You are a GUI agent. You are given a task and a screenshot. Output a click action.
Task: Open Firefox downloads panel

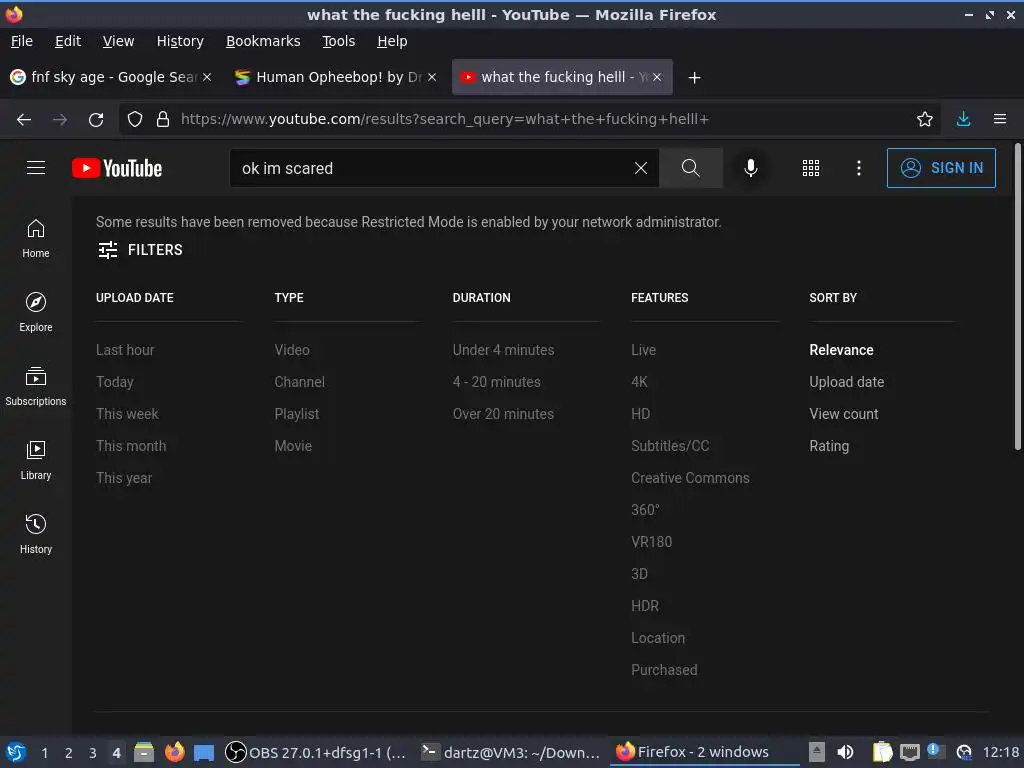[963, 119]
